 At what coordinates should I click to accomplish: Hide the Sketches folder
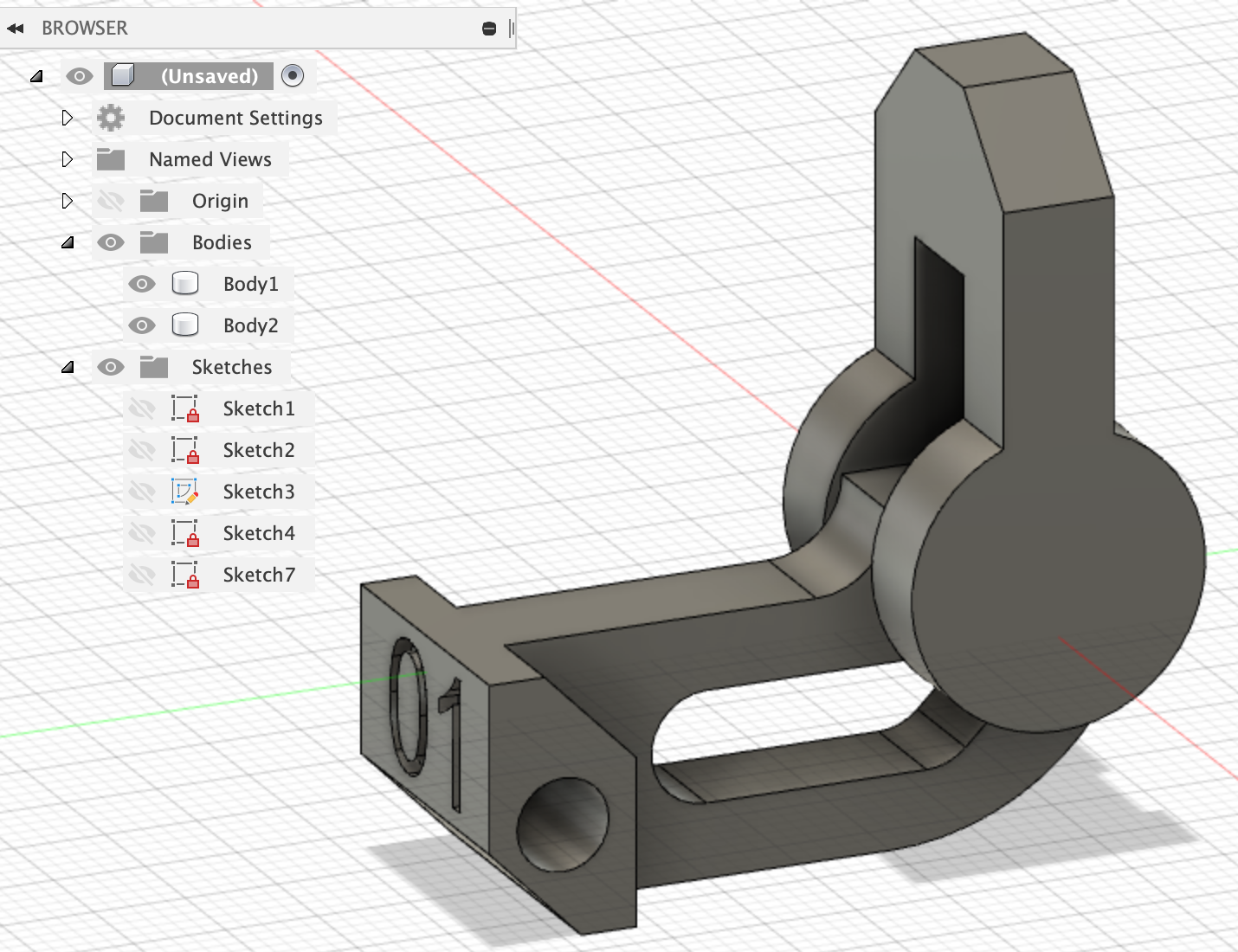coord(111,367)
